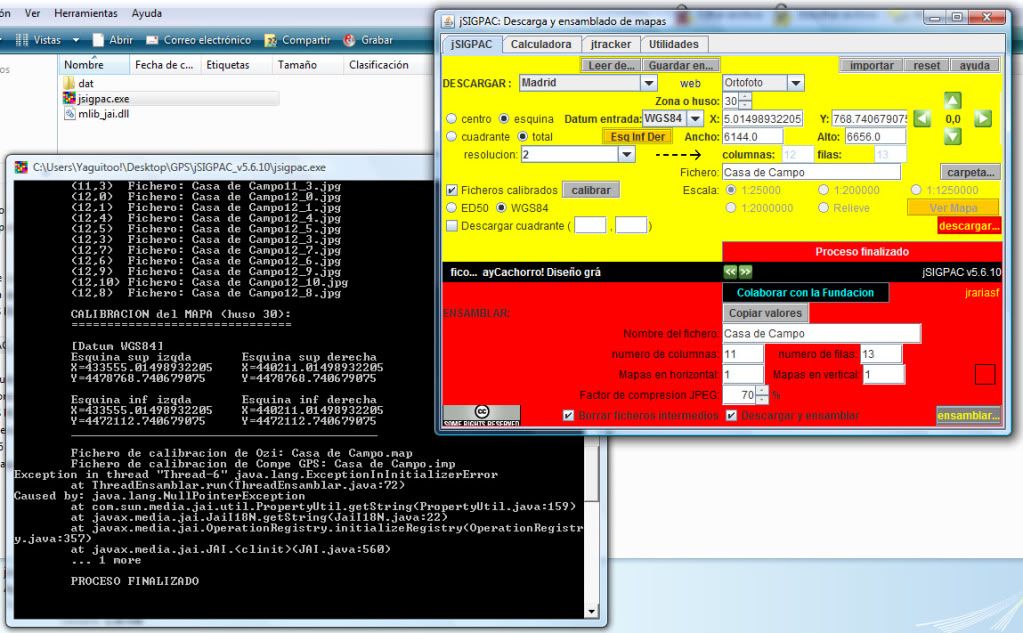Open the Ayuda menu in Explorer
The height and width of the screenshot is (633, 1023).
[x=147, y=13]
